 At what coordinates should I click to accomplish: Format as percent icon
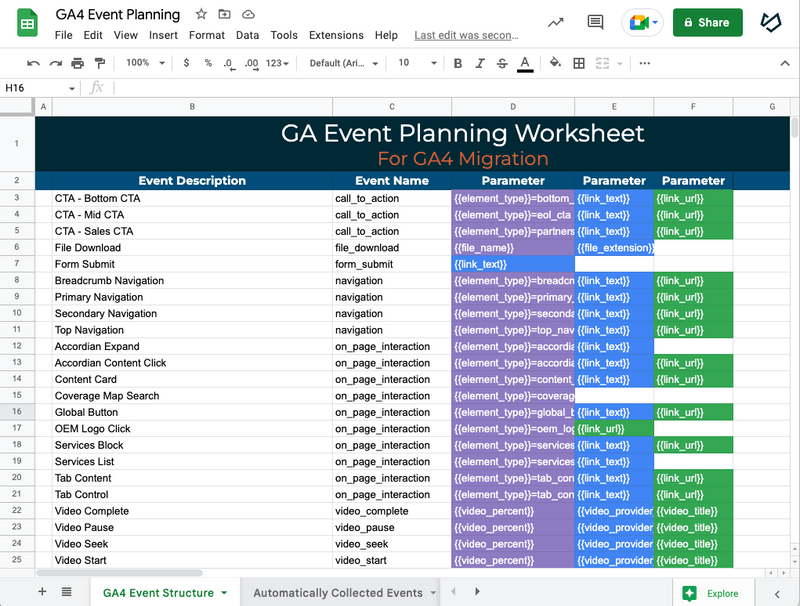tap(208, 63)
